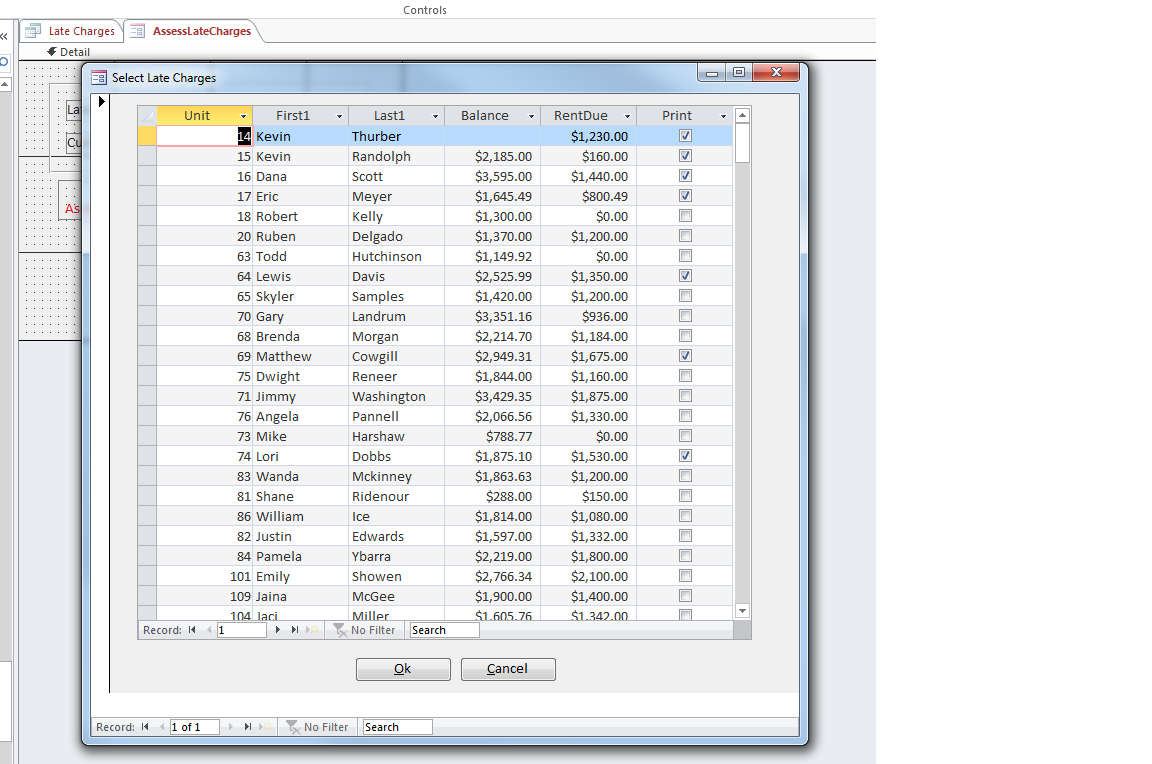Viewport: 1152px width, 764px height.
Task: Check Print for Emily Showen
Action: [x=685, y=576]
